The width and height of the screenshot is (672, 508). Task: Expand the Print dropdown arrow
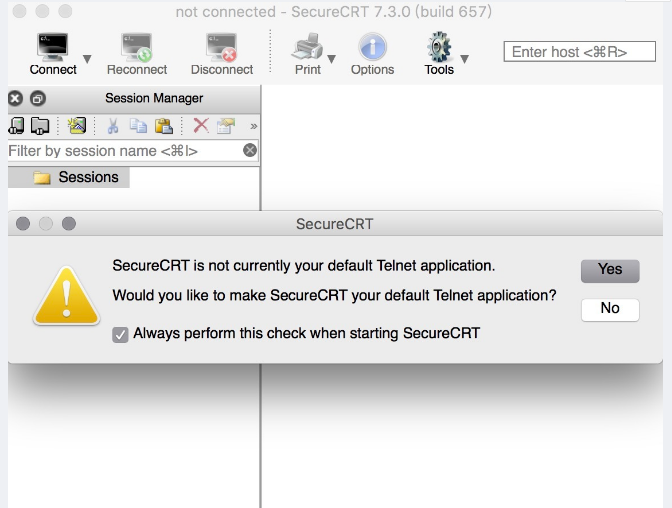point(331,59)
